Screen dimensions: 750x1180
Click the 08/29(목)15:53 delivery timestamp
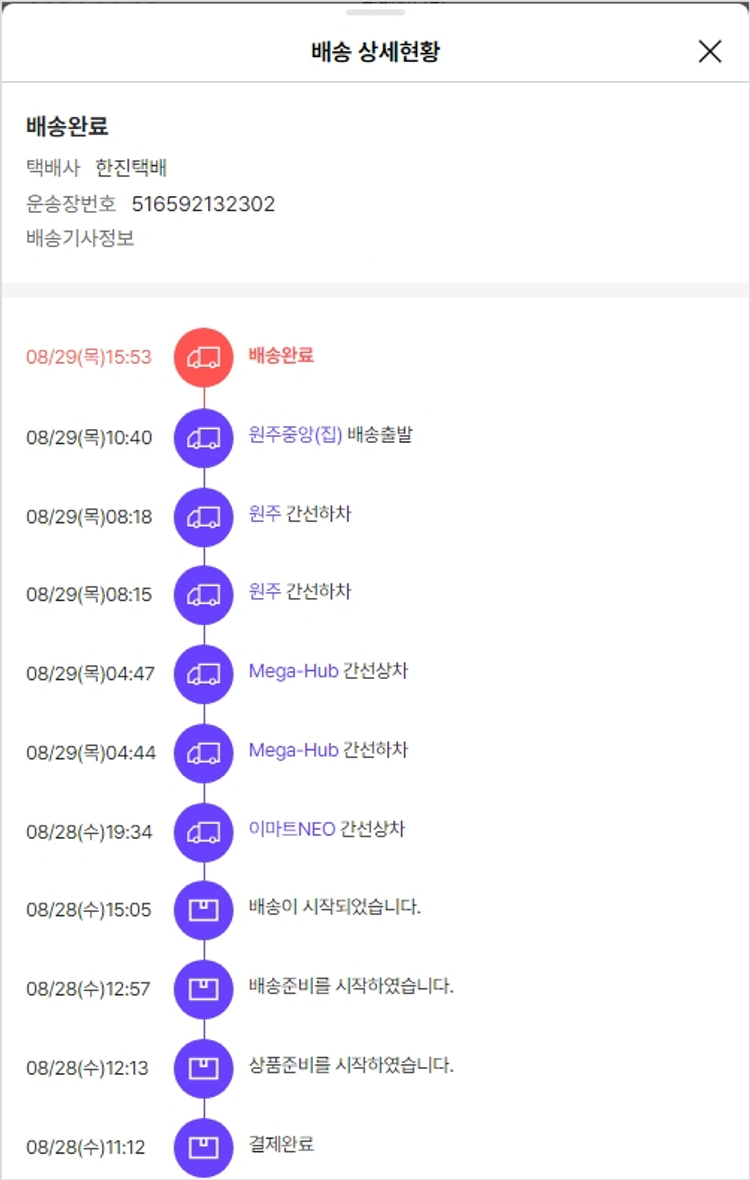89,357
